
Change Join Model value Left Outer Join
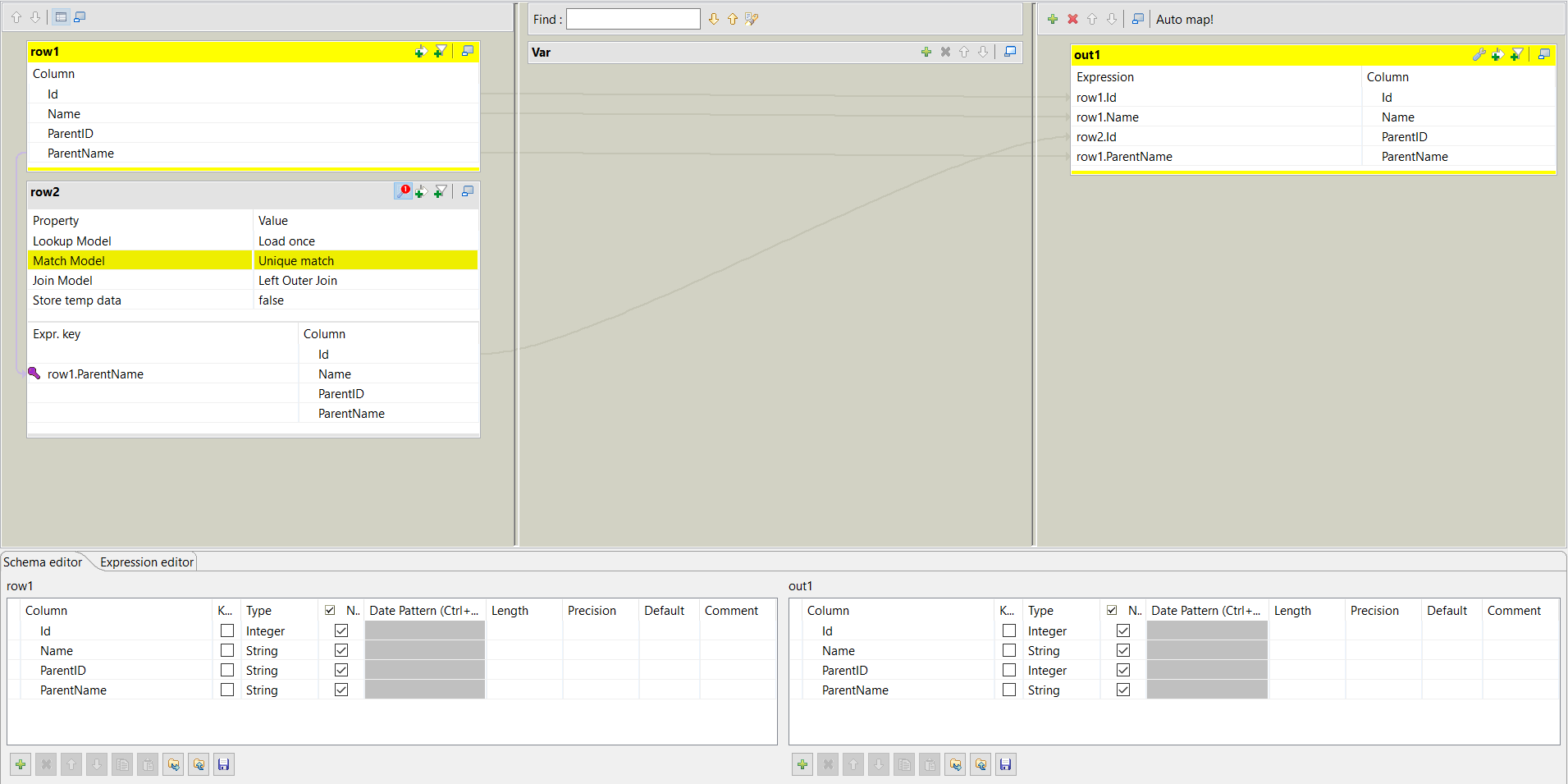click(365, 280)
